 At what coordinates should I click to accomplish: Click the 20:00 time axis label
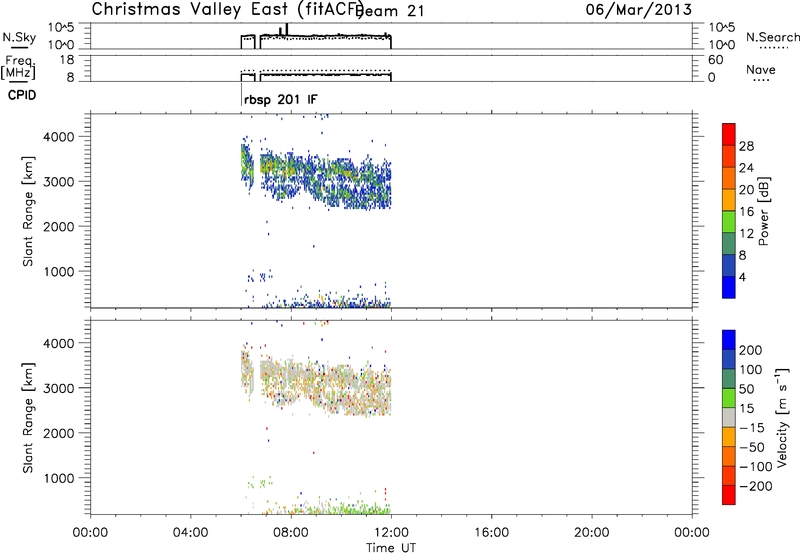tap(592, 533)
